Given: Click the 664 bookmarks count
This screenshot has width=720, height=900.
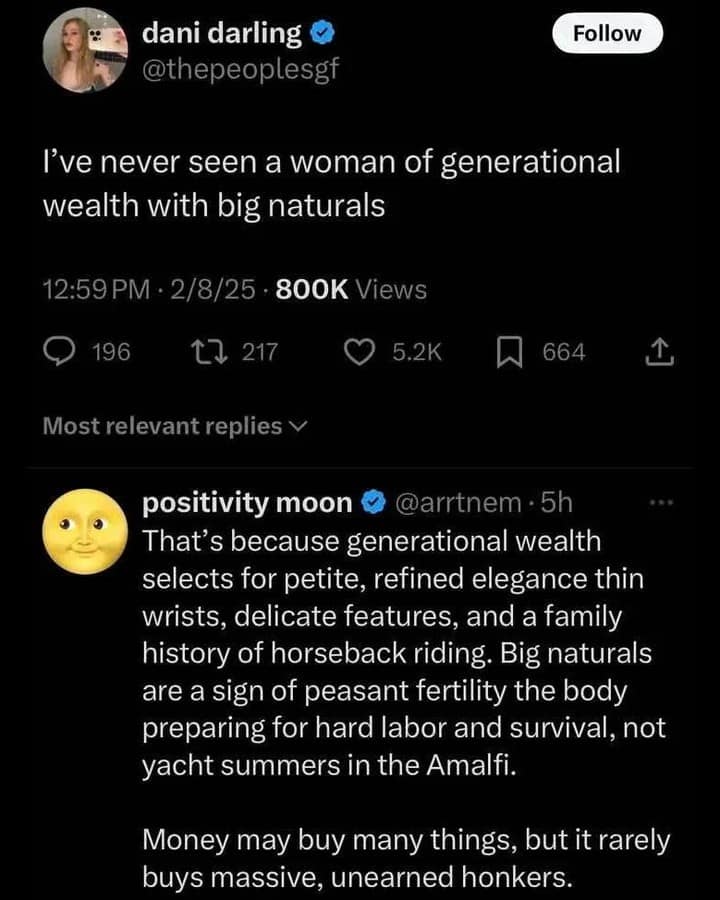Looking at the screenshot, I should coord(564,352).
